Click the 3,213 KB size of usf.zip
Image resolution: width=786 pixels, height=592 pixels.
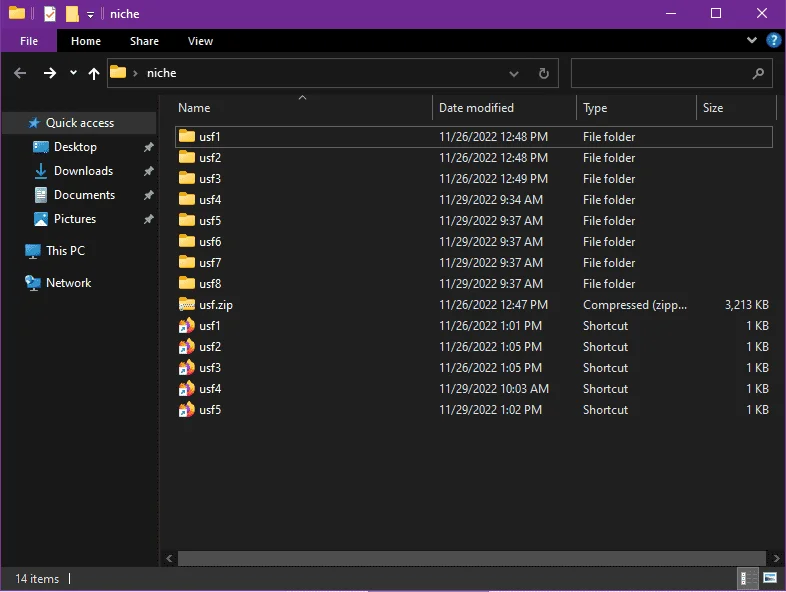point(746,305)
